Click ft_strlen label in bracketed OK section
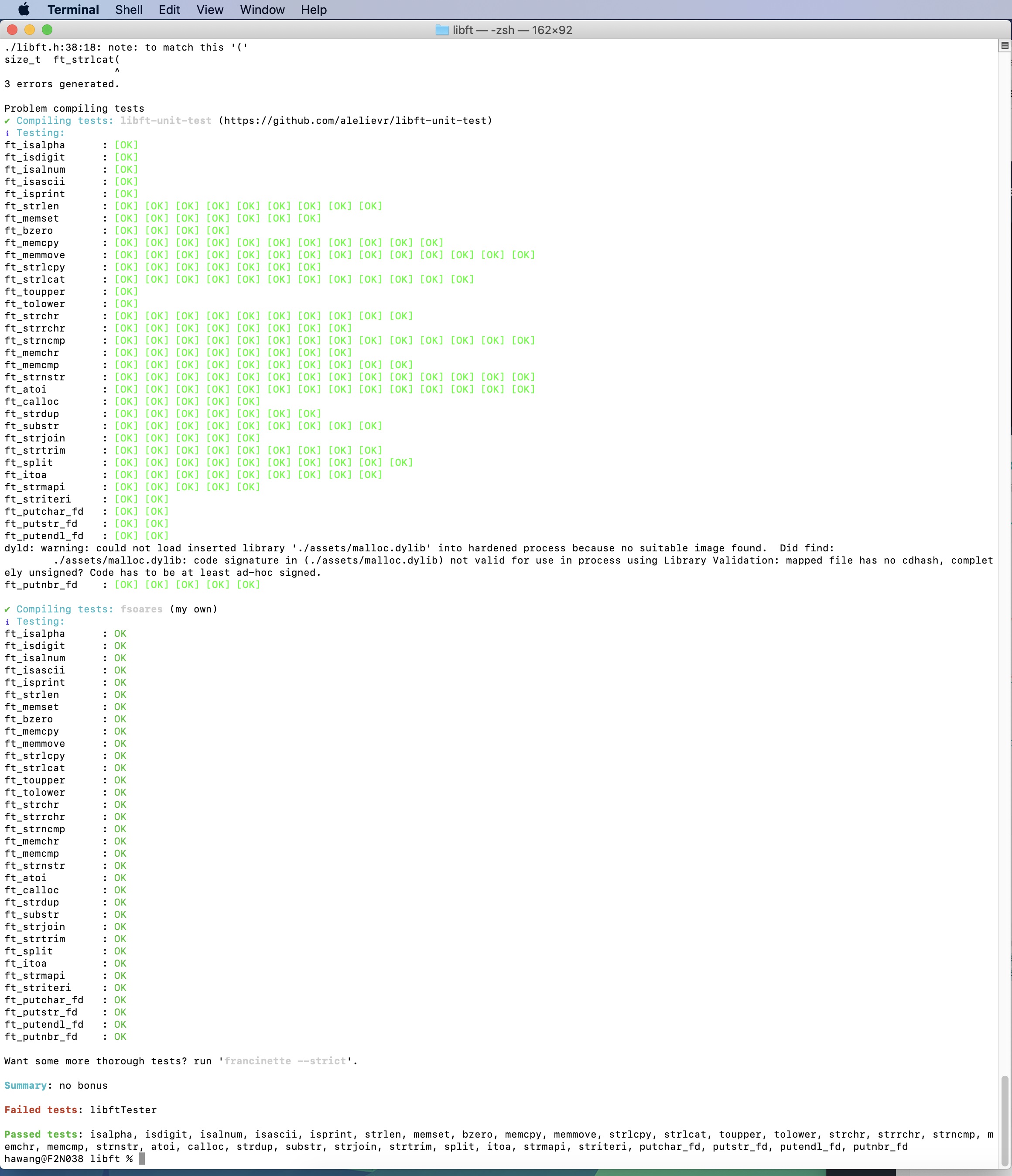 (x=32, y=206)
